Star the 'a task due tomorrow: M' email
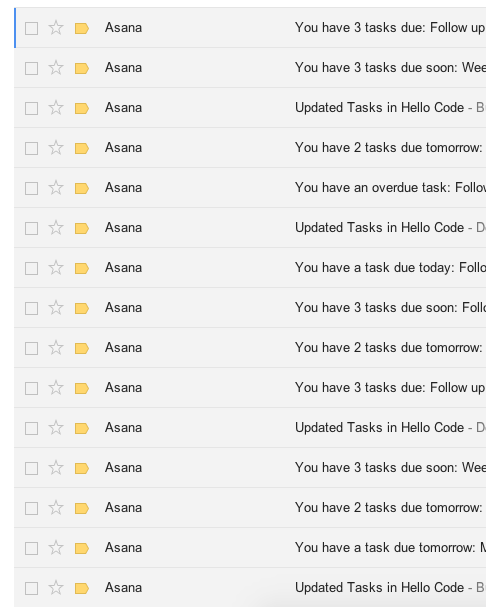 (x=56, y=548)
